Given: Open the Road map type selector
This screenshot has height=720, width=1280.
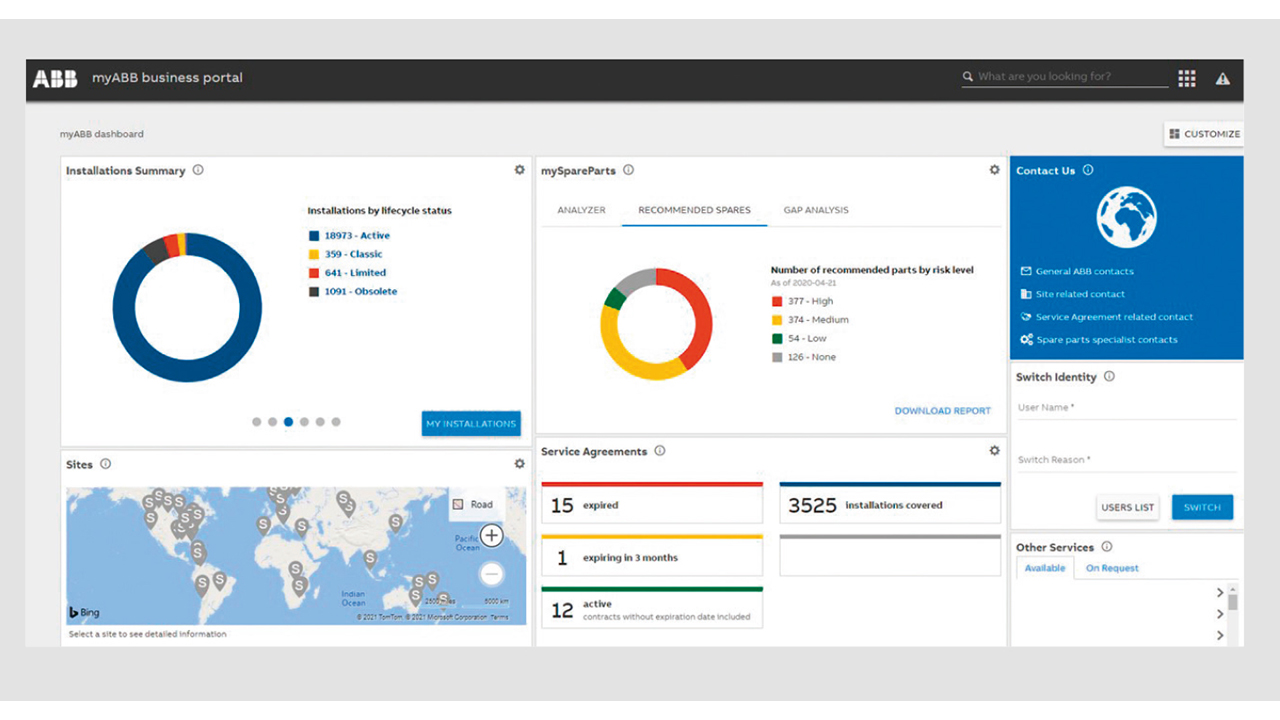Looking at the screenshot, I should tap(473, 505).
